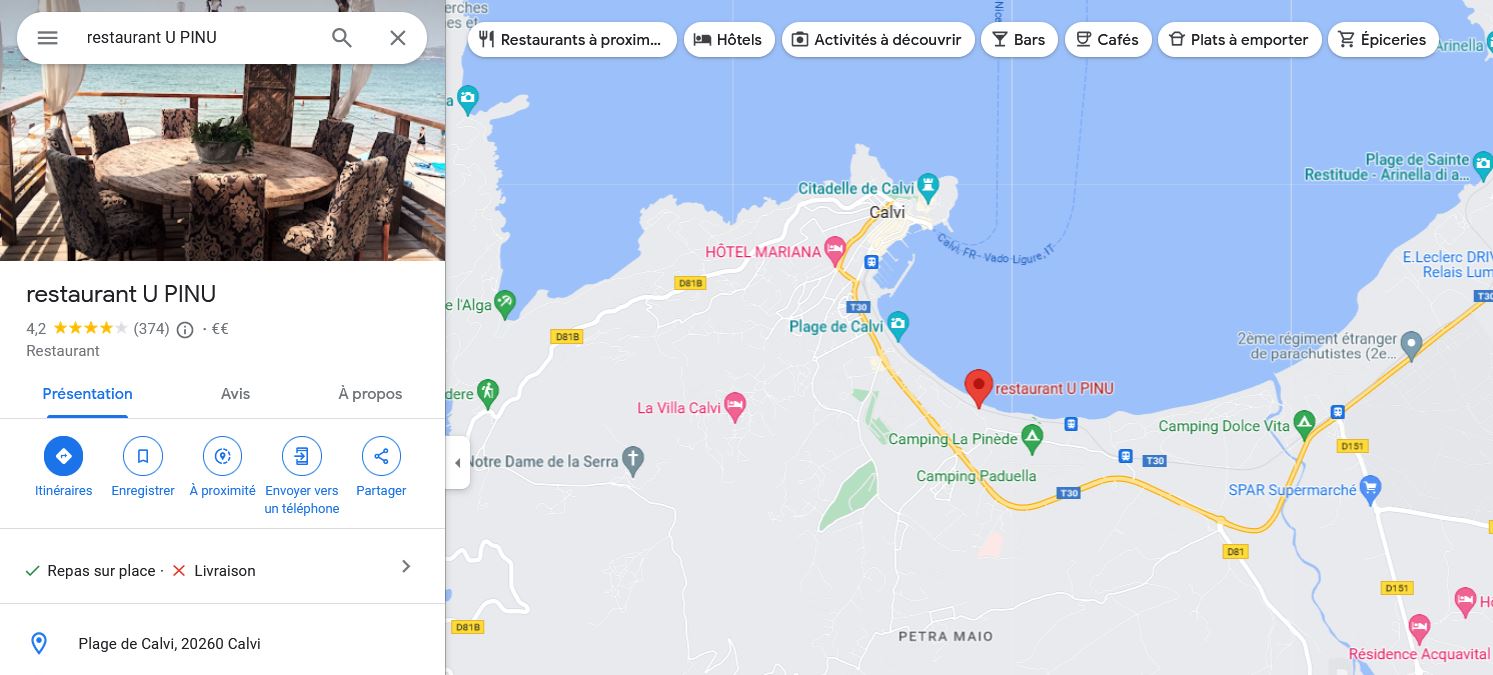
Task: Click the search magnifier icon
Action: (342, 38)
